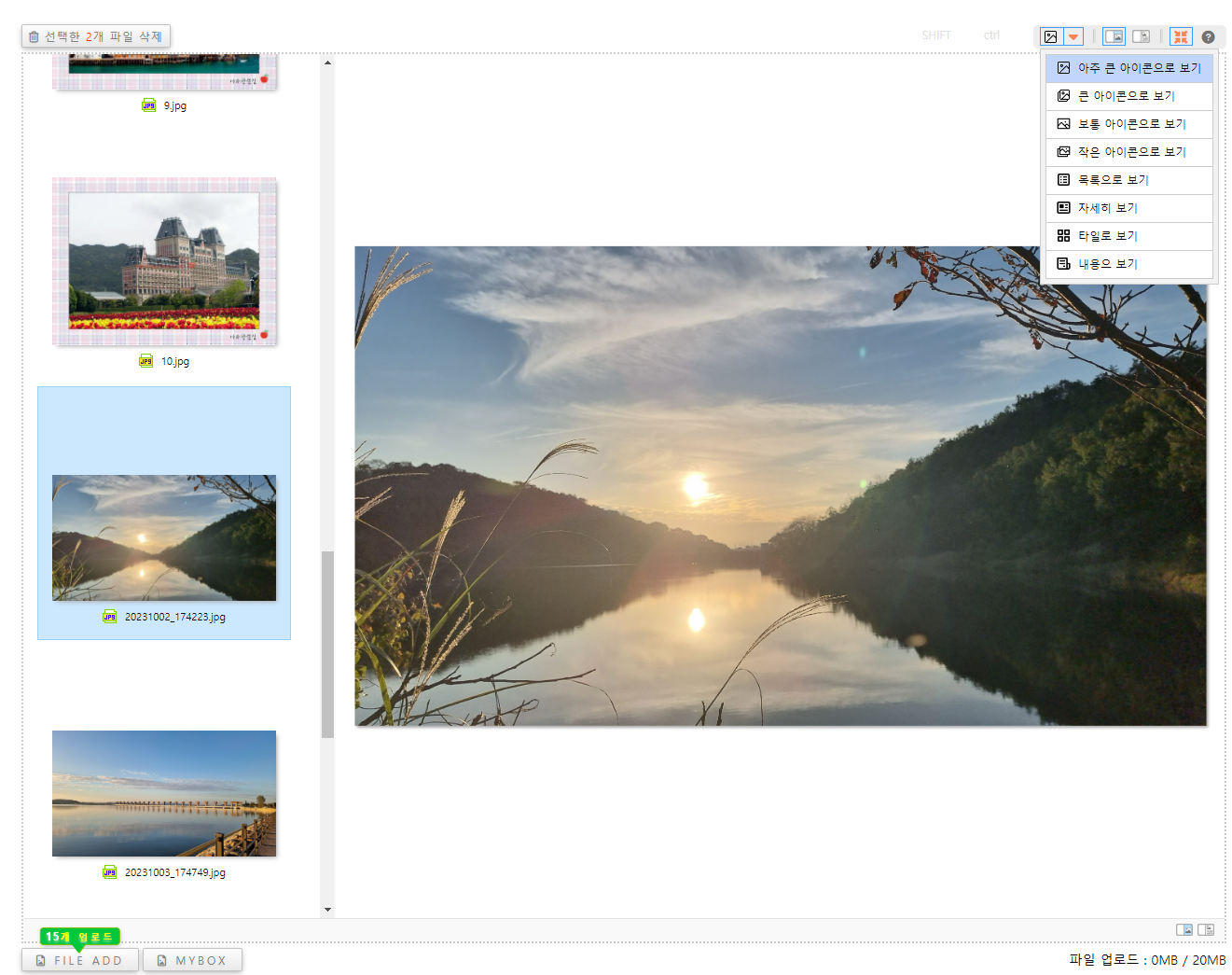Image resolution: width=1232 pixels, height=975 pixels.
Task: Click the scroll down arrow of file list
Action: click(x=327, y=910)
